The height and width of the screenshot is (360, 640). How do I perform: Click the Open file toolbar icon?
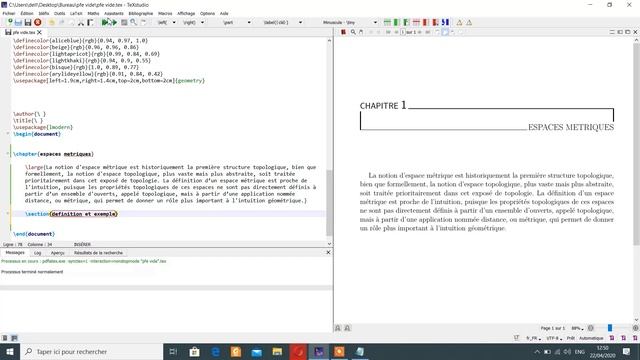[x=18, y=22]
